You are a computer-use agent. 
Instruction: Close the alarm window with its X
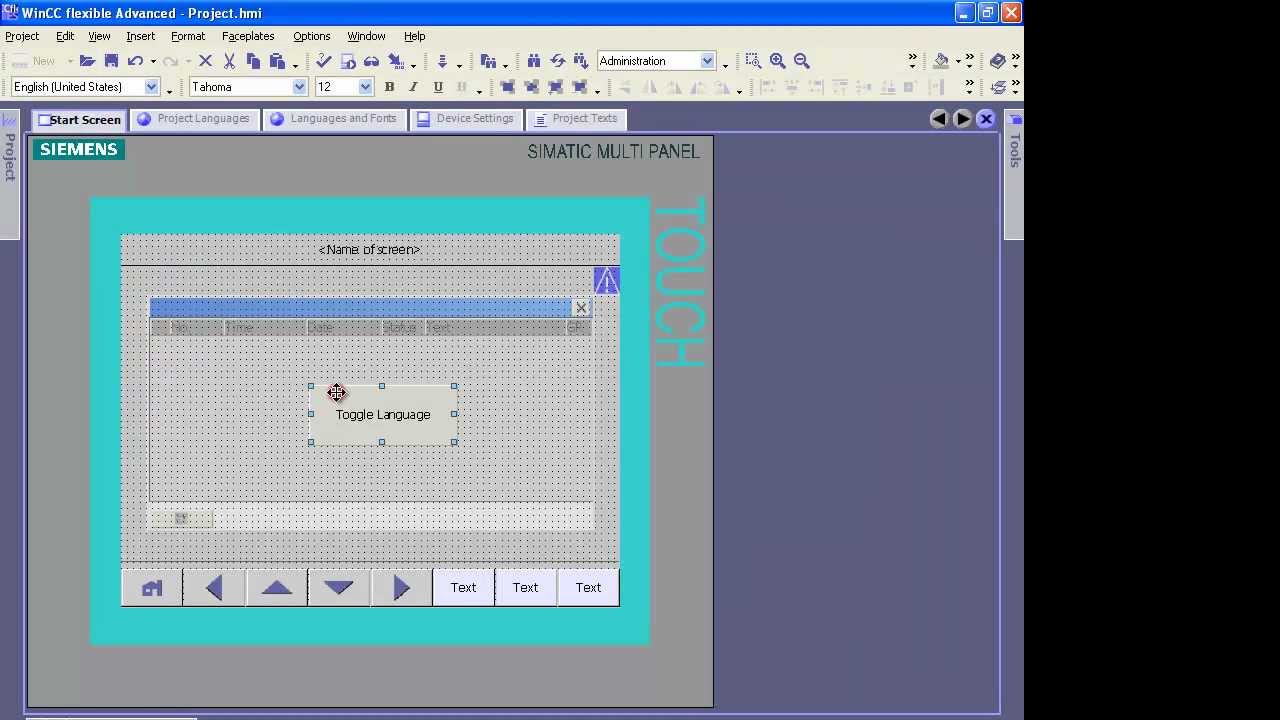tap(581, 308)
